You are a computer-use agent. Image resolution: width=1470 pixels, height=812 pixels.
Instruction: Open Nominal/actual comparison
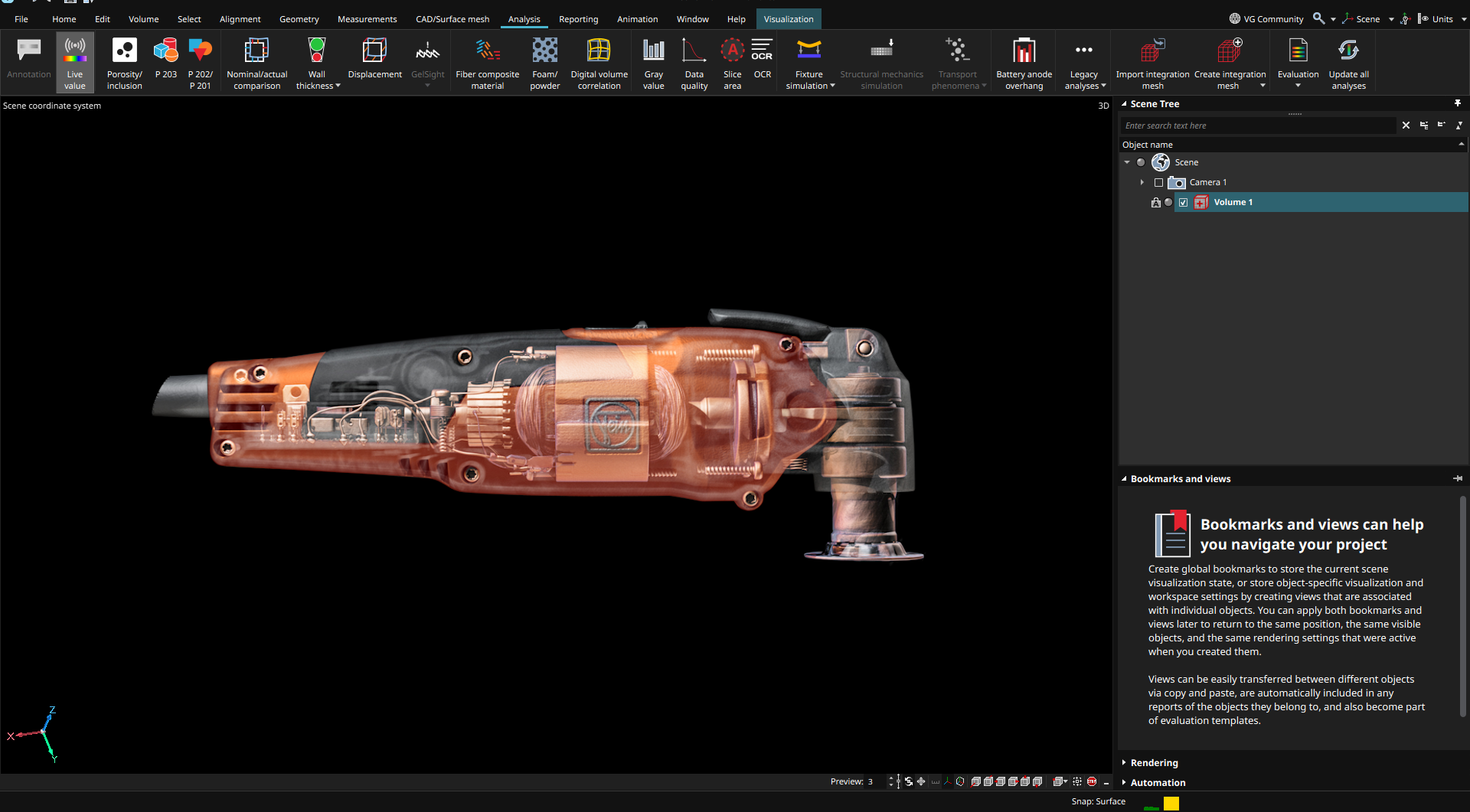click(257, 63)
